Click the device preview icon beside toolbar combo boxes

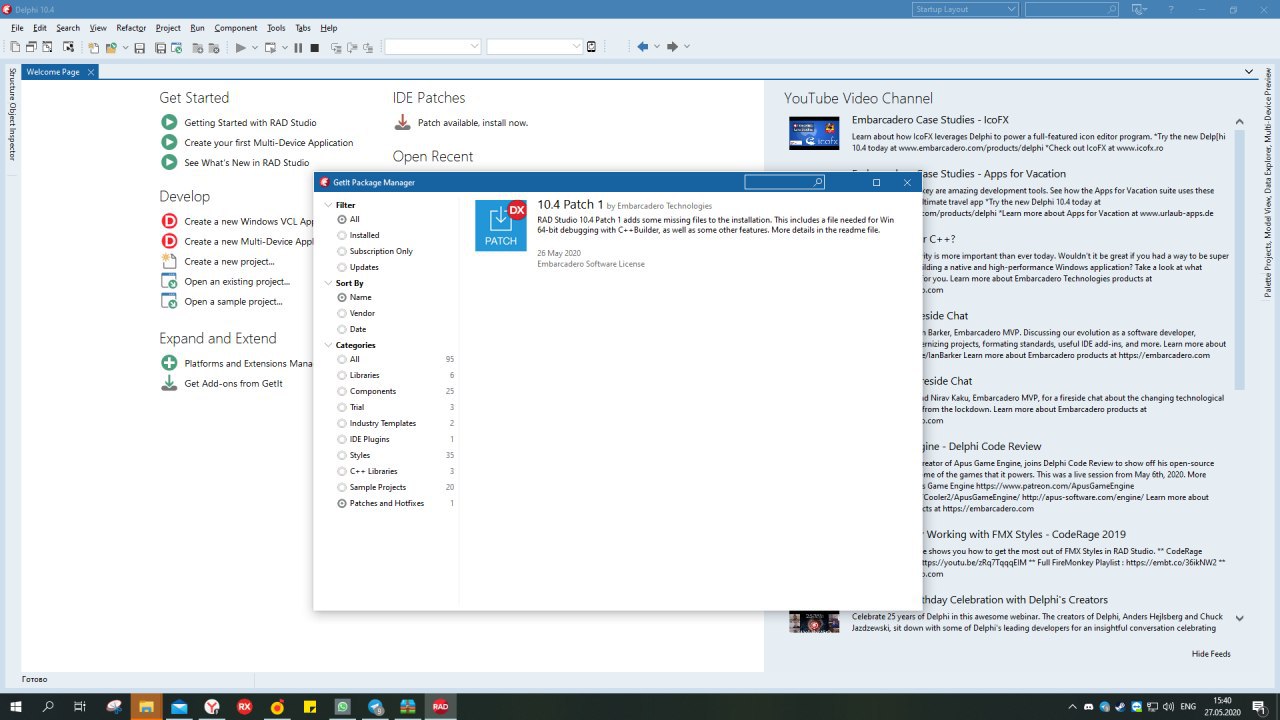pyautogui.click(x=591, y=47)
